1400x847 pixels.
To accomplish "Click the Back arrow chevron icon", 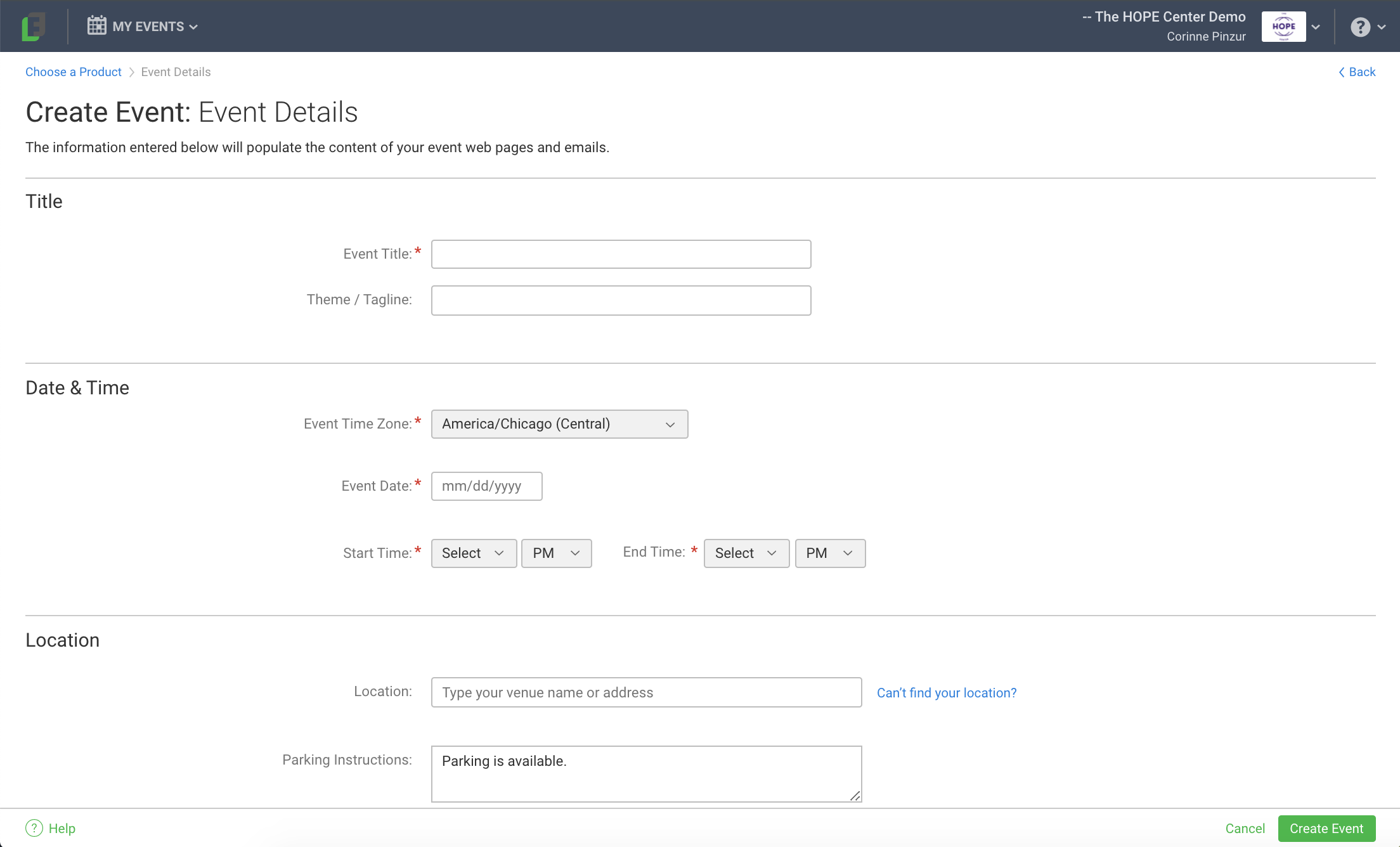I will point(1341,72).
